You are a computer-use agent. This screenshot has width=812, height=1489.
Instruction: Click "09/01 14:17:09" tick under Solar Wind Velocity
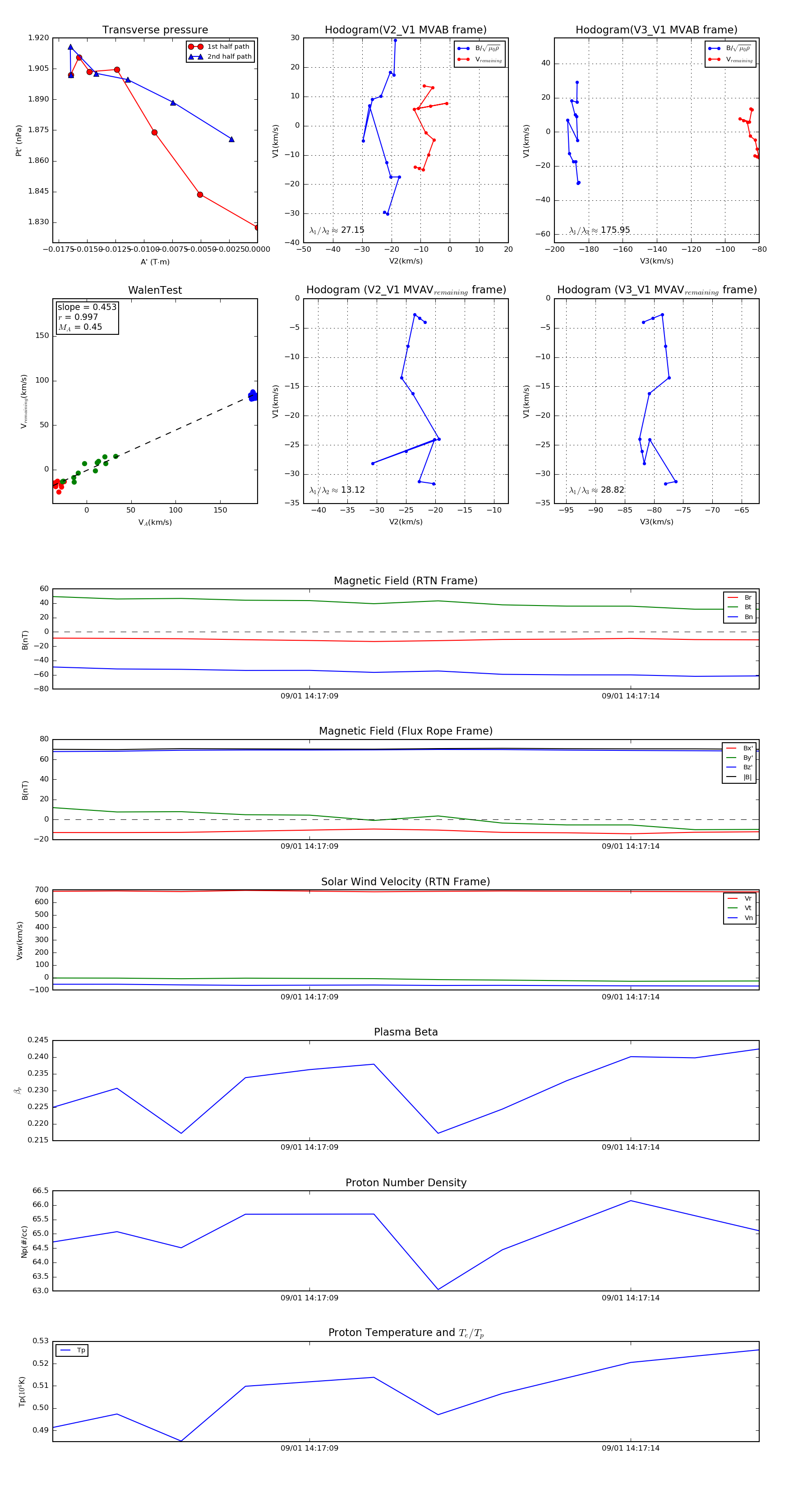(x=310, y=997)
